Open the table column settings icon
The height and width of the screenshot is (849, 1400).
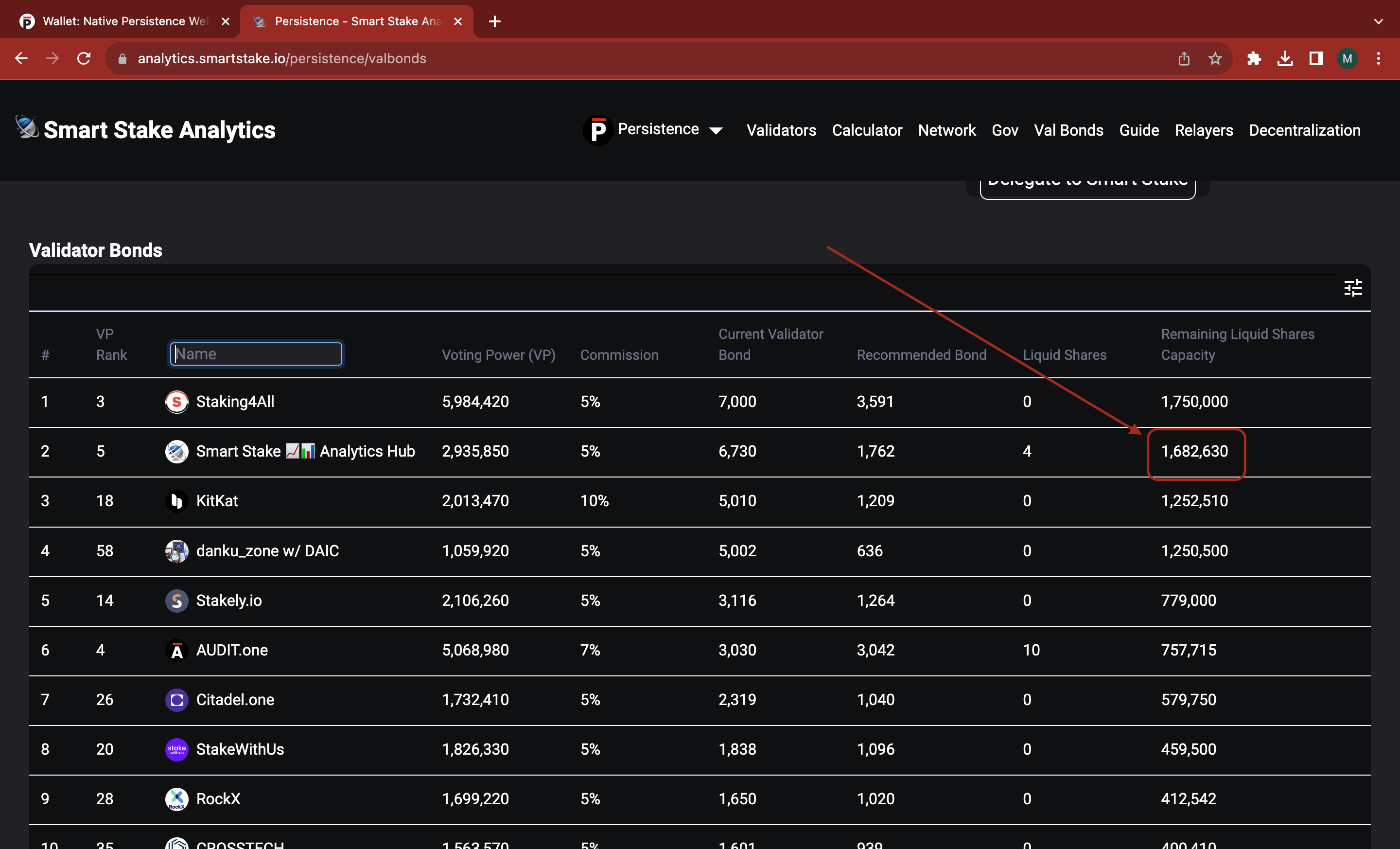coord(1352,288)
